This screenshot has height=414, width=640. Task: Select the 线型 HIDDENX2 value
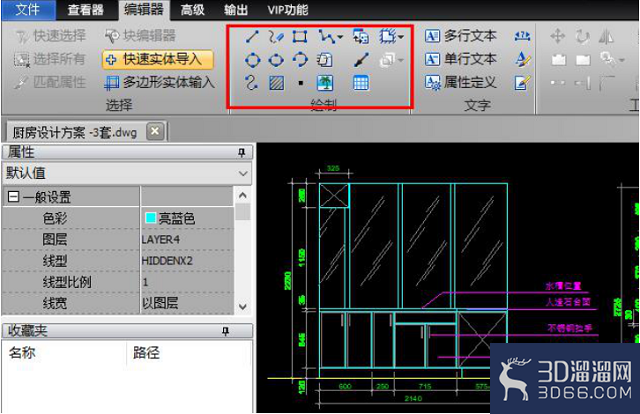click(x=167, y=261)
